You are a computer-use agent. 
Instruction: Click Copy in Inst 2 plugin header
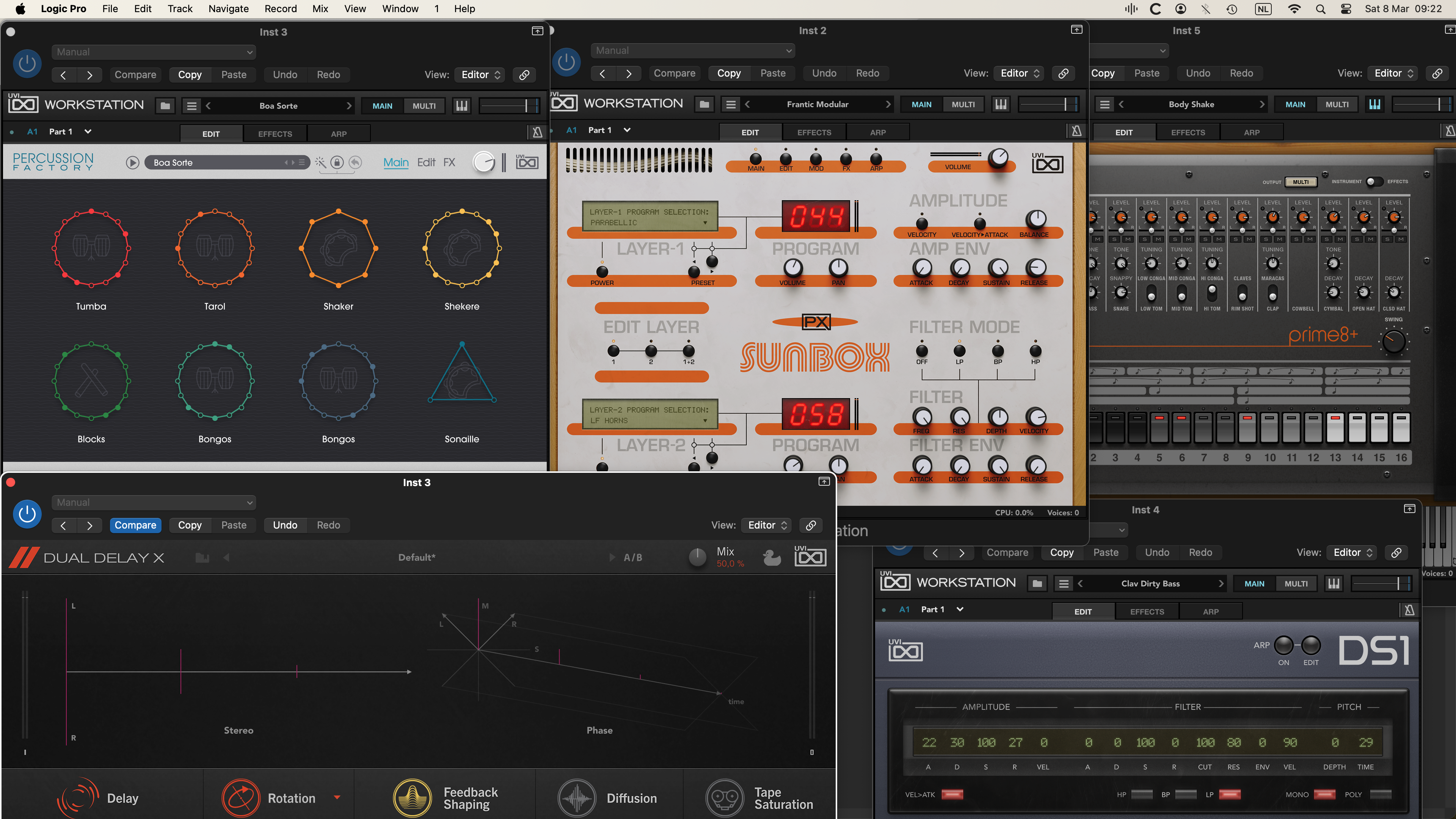pyautogui.click(x=729, y=74)
